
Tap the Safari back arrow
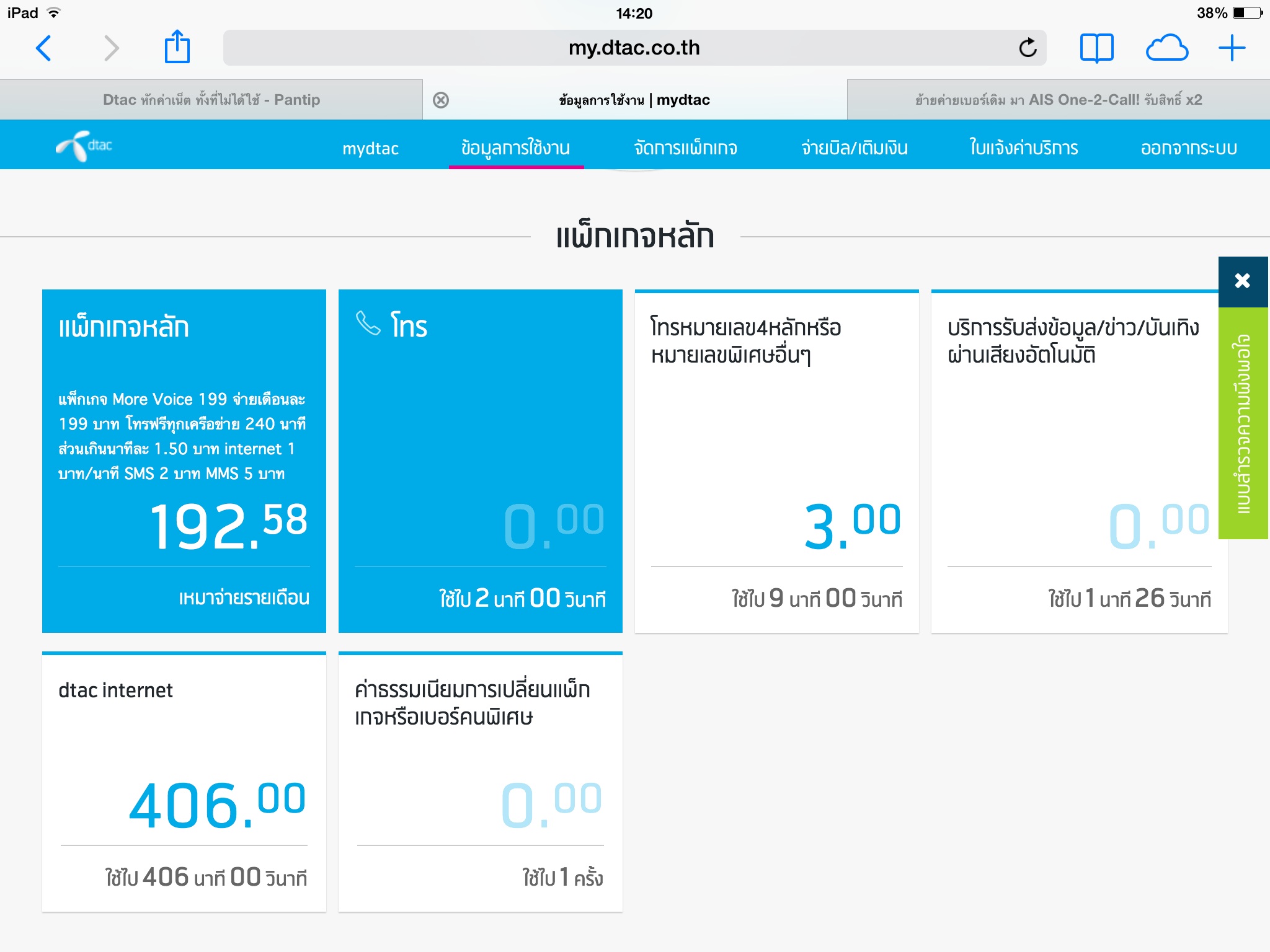43,48
